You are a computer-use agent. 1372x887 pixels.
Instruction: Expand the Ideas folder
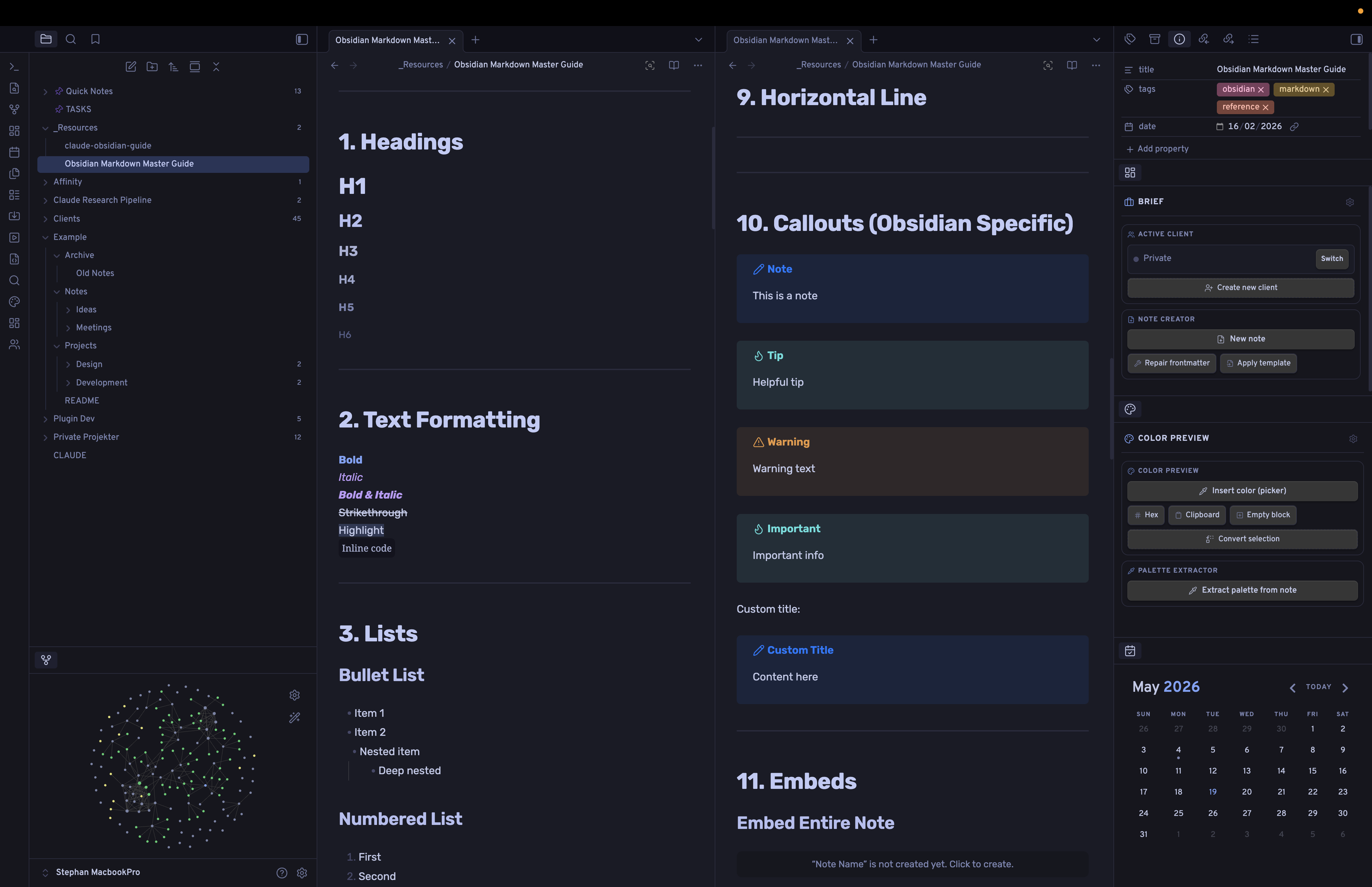click(68, 310)
